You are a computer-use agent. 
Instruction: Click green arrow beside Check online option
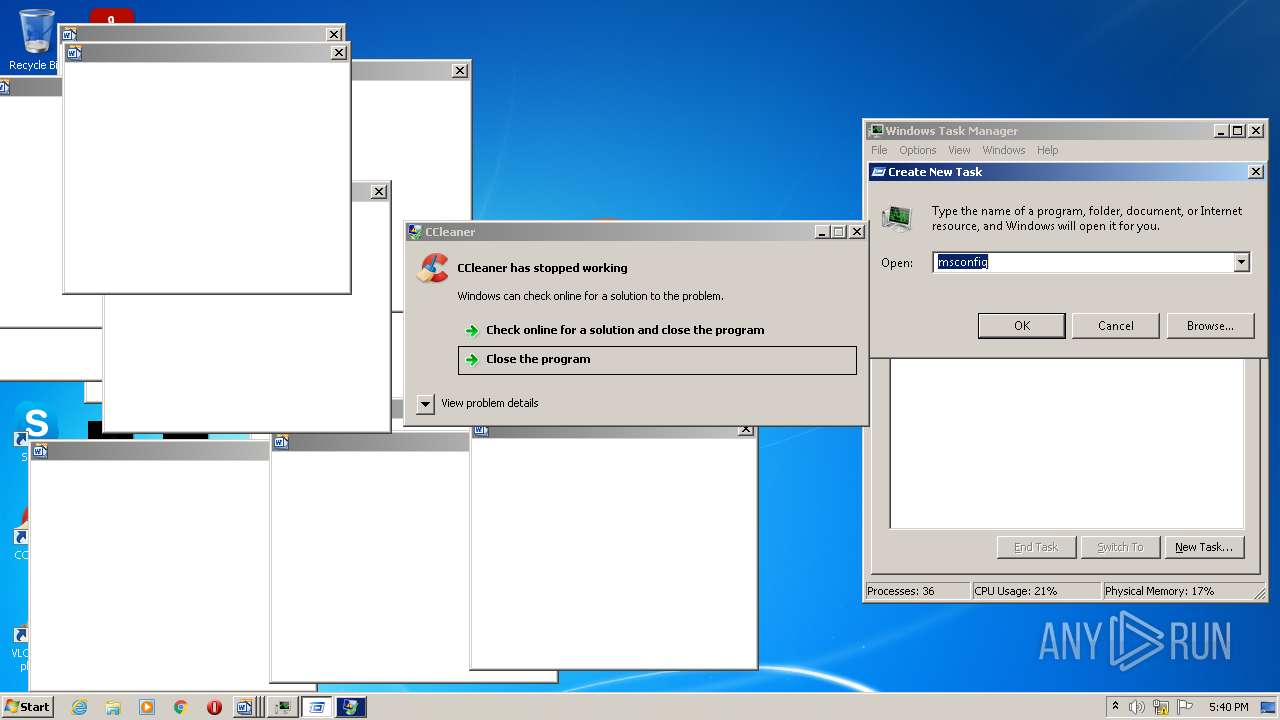(472, 331)
